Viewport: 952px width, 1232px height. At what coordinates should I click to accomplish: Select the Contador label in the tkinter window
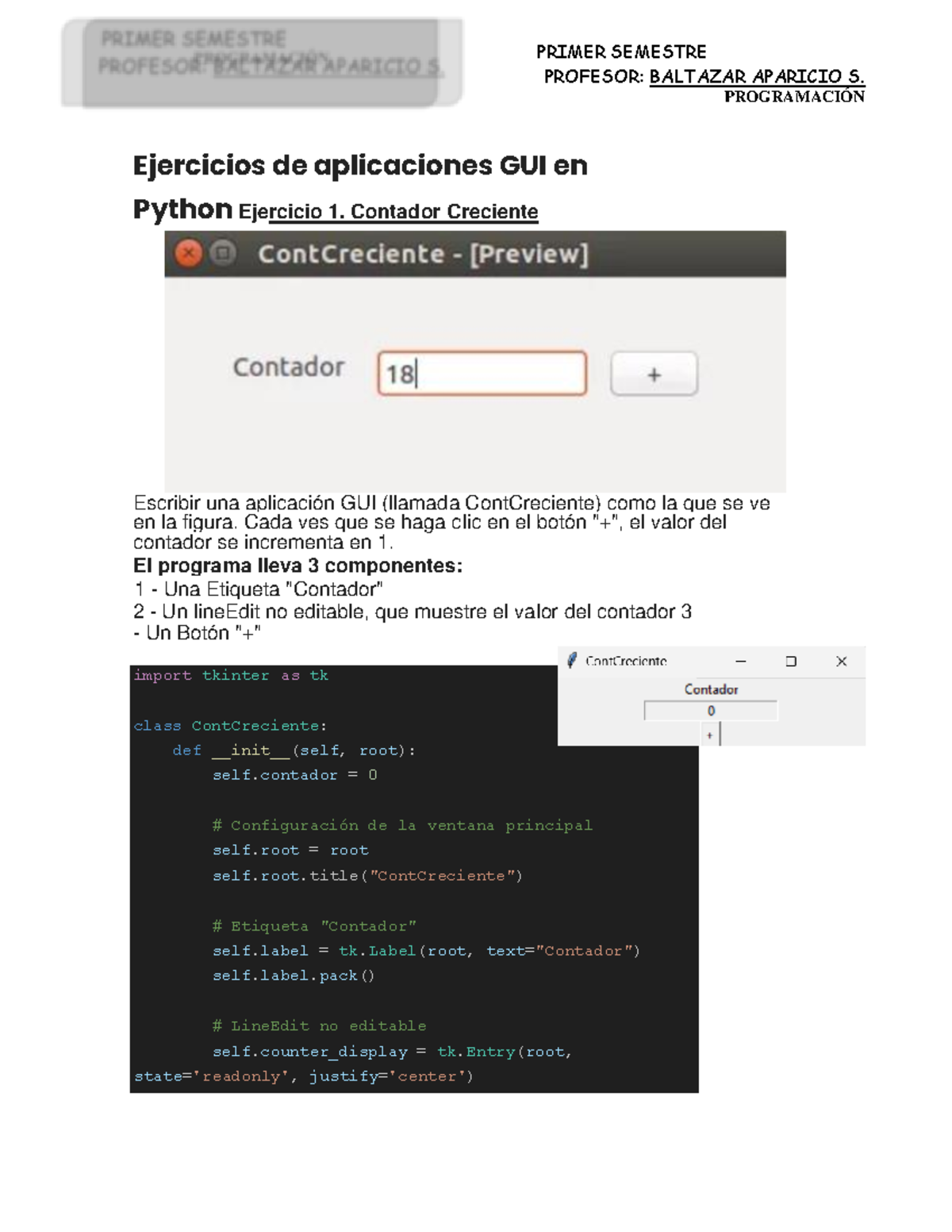[x=711, y=690]
